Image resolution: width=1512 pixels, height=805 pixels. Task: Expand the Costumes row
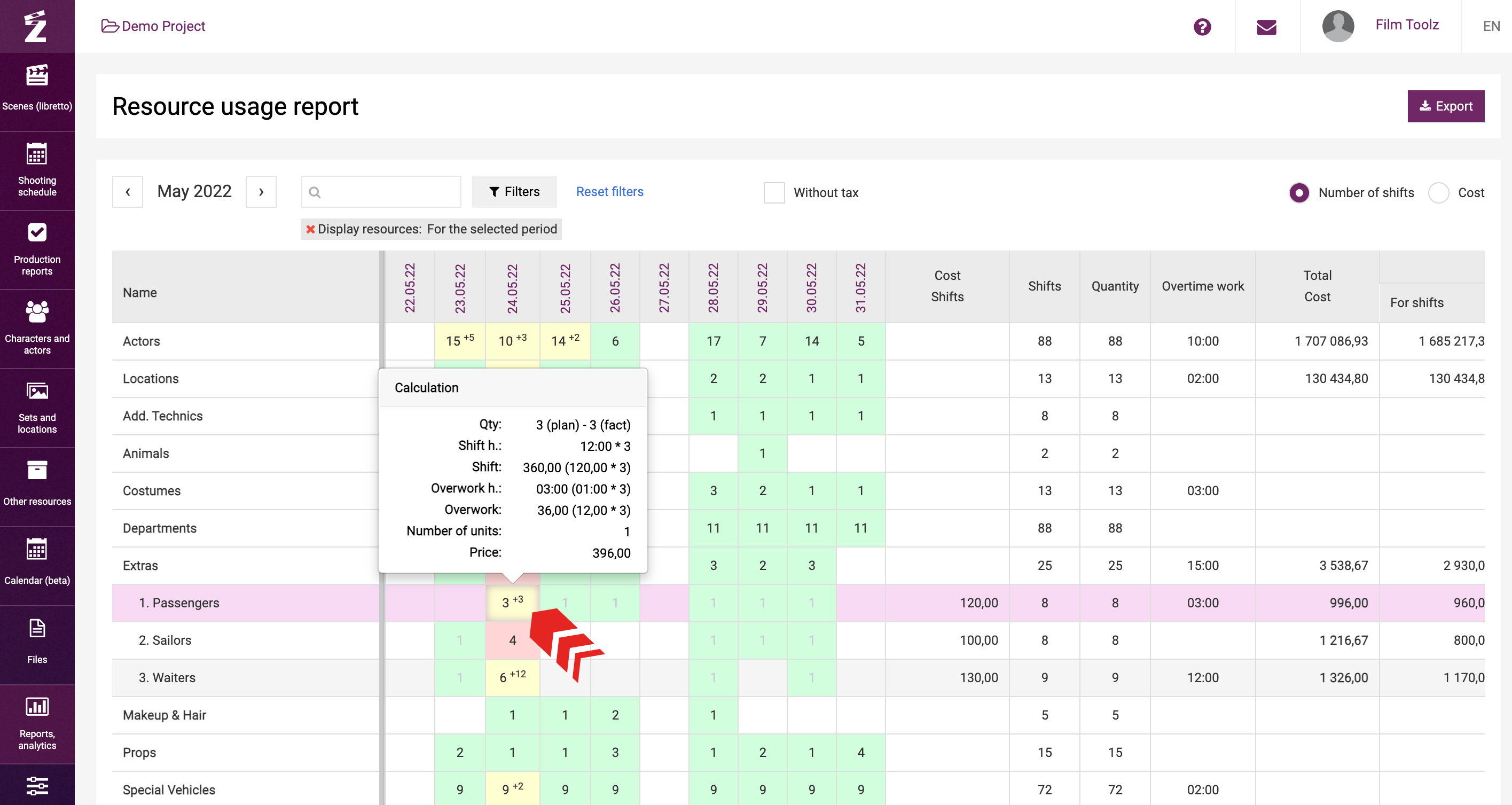[x=152, y=491]
